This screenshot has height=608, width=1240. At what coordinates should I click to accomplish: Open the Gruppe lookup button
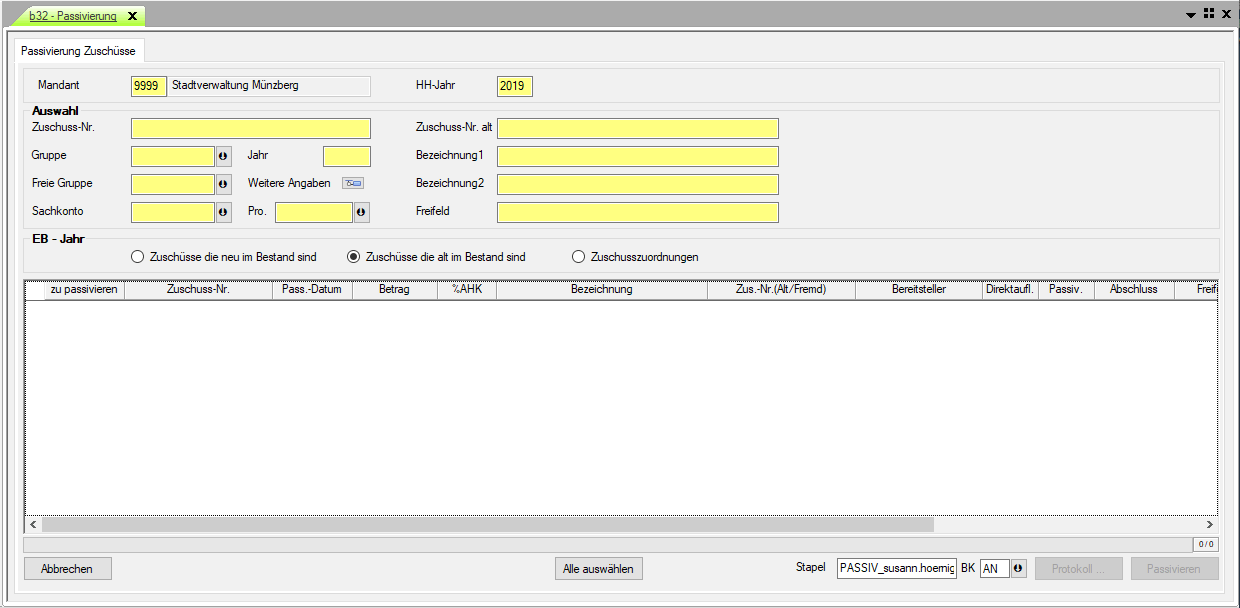click(x=223, y=156)
